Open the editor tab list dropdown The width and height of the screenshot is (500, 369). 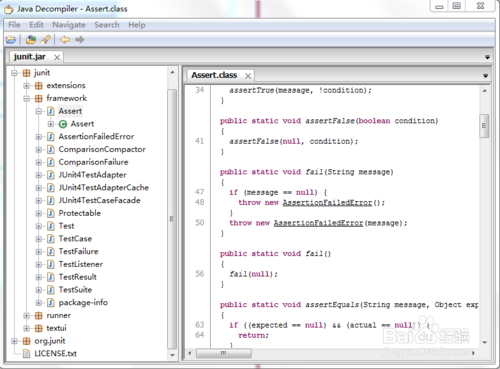485,76
